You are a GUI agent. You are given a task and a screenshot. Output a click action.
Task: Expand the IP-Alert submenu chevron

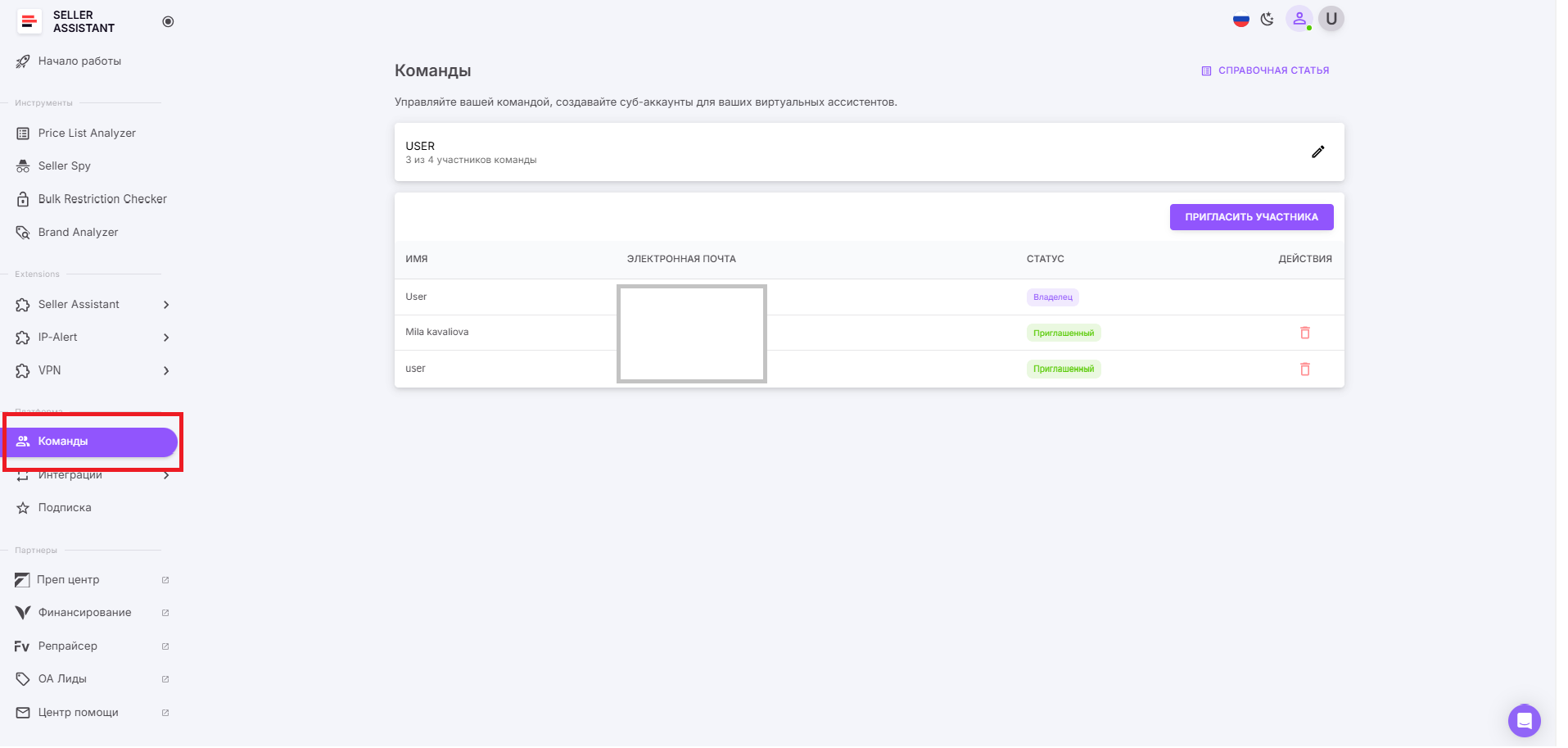click(166, 338)
